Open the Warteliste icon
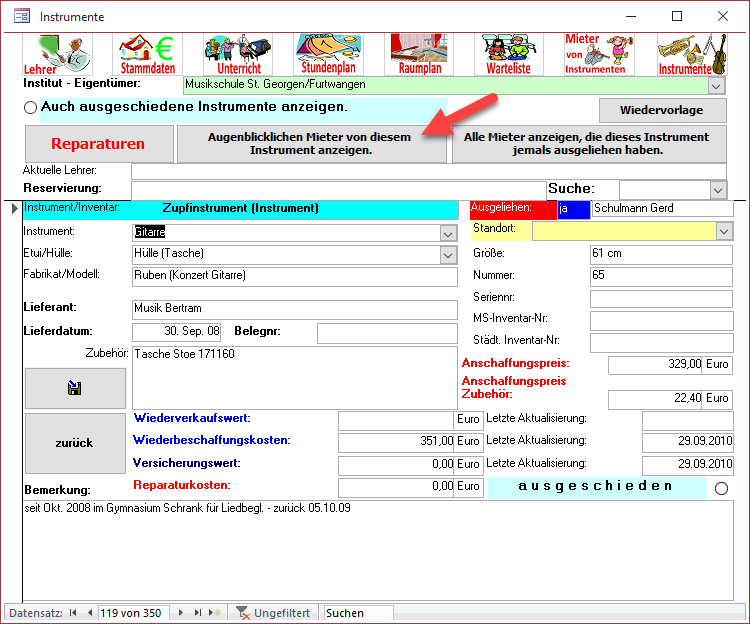750x624 pixels. point(508,55)
